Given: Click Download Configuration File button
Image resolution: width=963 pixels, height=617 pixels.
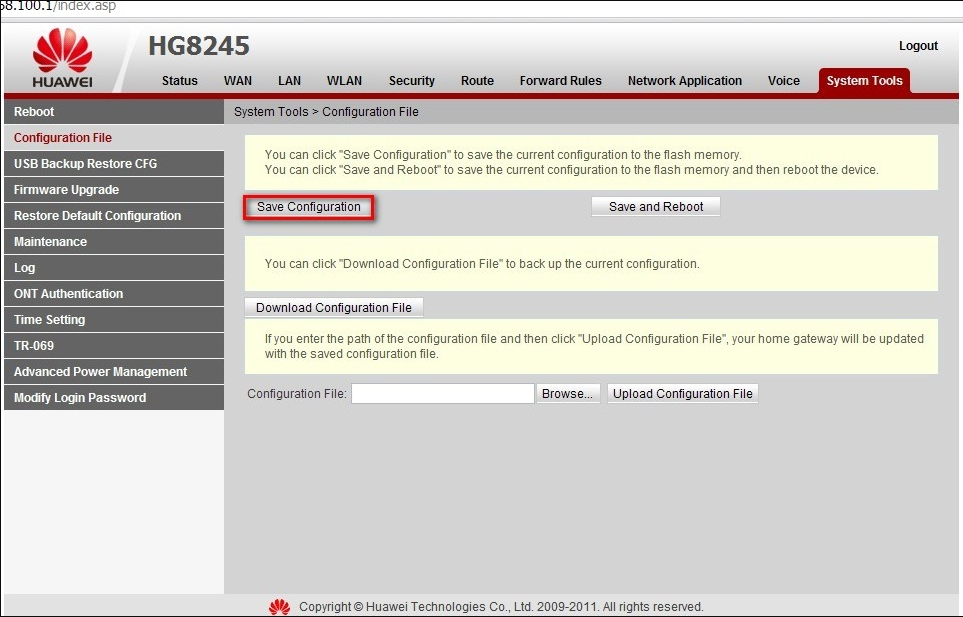Looking at the screenshot, I should pos(334,308).
